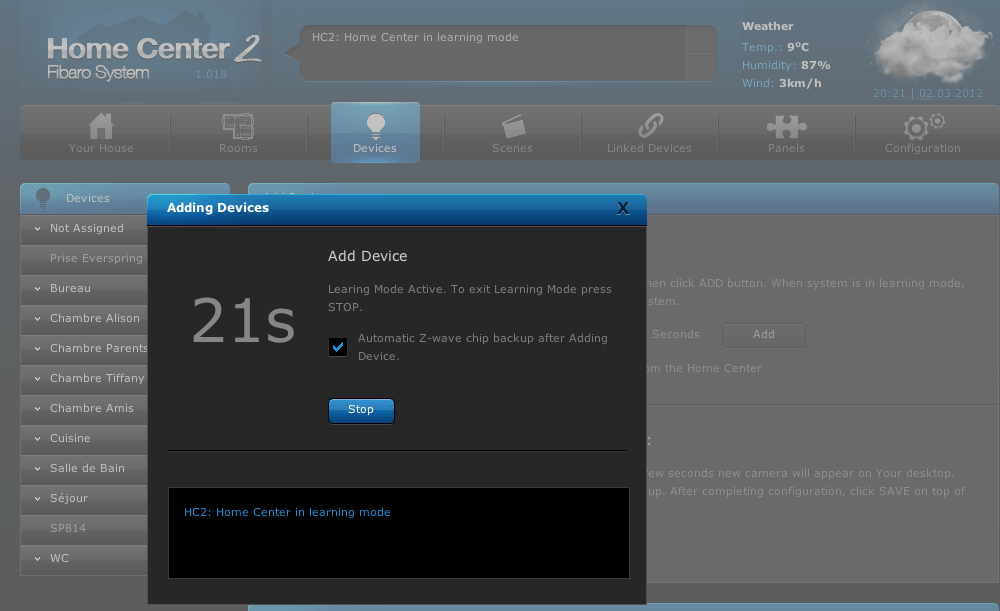Expand the Chambre Alison chevron
Screen dimensions: 1000x611
point(38,318)
